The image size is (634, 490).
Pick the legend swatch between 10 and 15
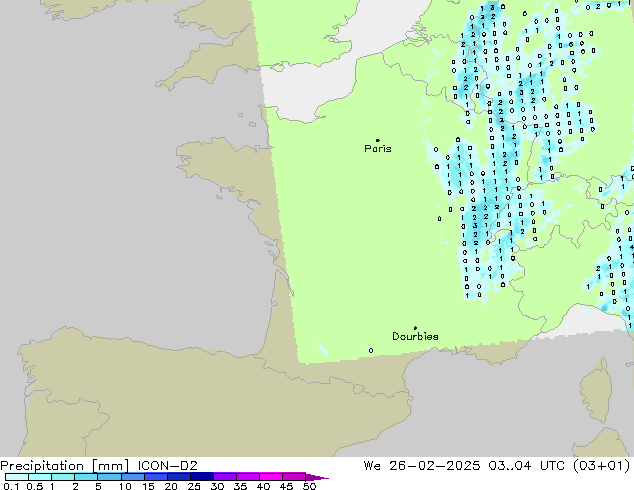pyautogui.click(x=133, y=477)
